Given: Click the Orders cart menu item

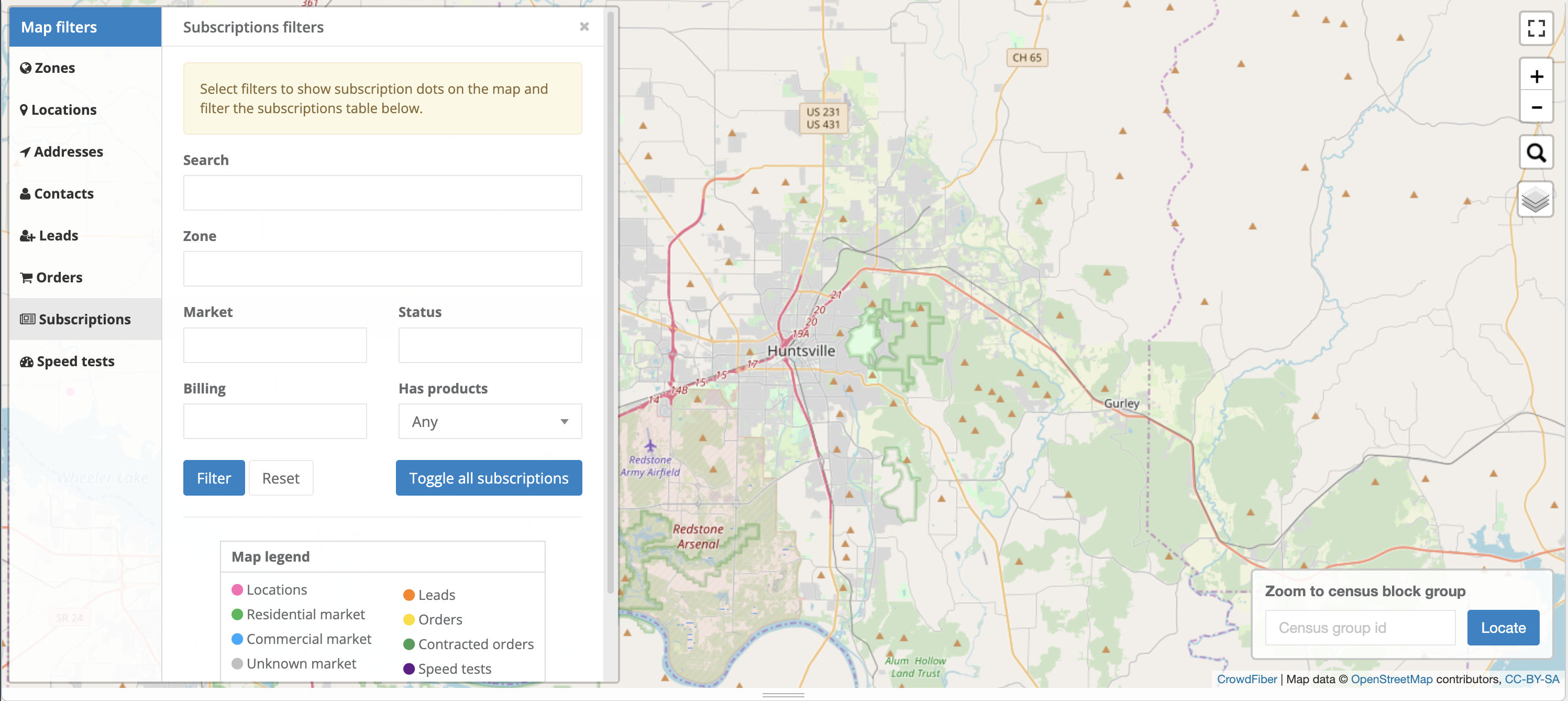Looking at the screenshot, I should 52,278.
